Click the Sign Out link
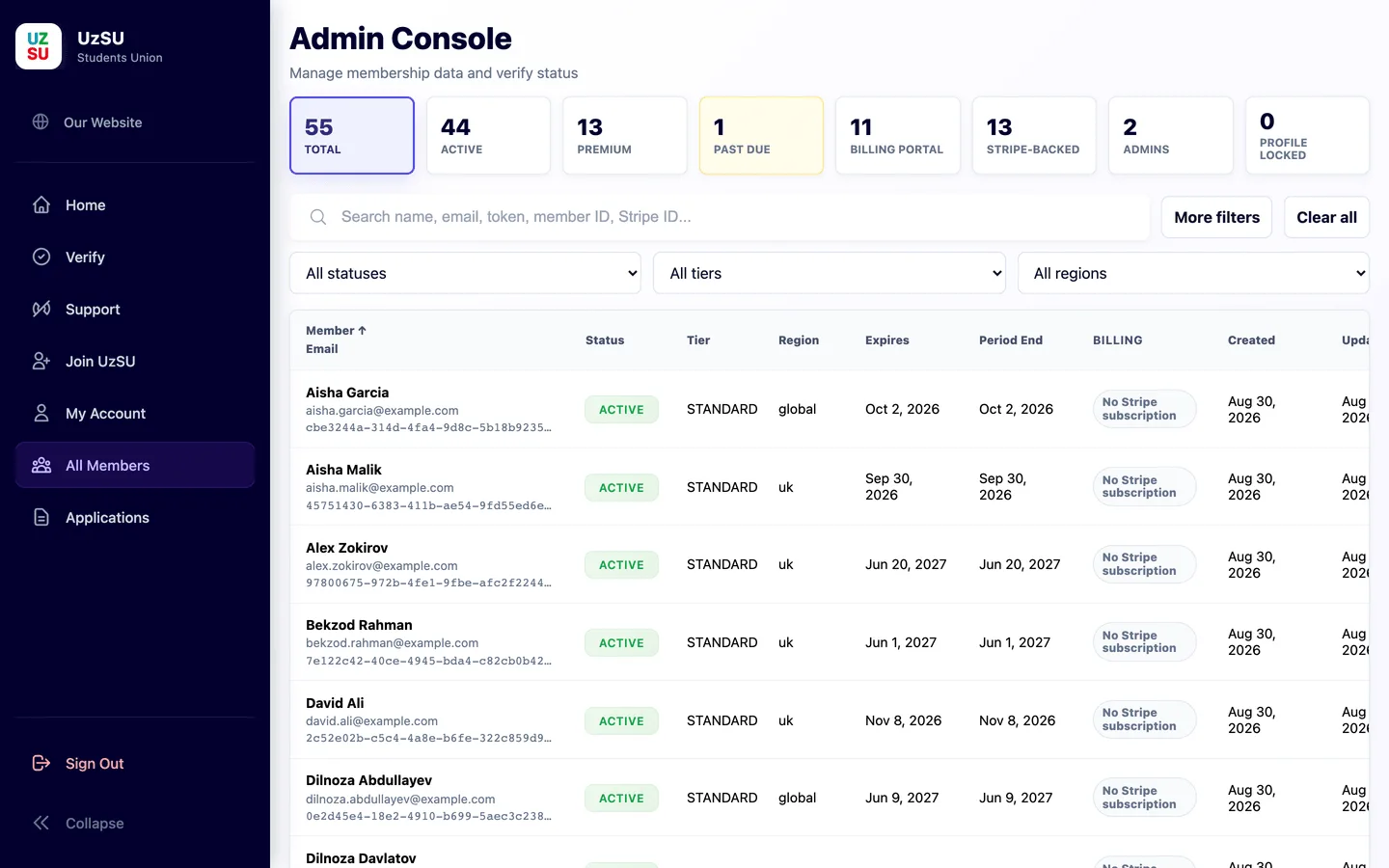Screen dimensions: 1389x868 point(135,763)
